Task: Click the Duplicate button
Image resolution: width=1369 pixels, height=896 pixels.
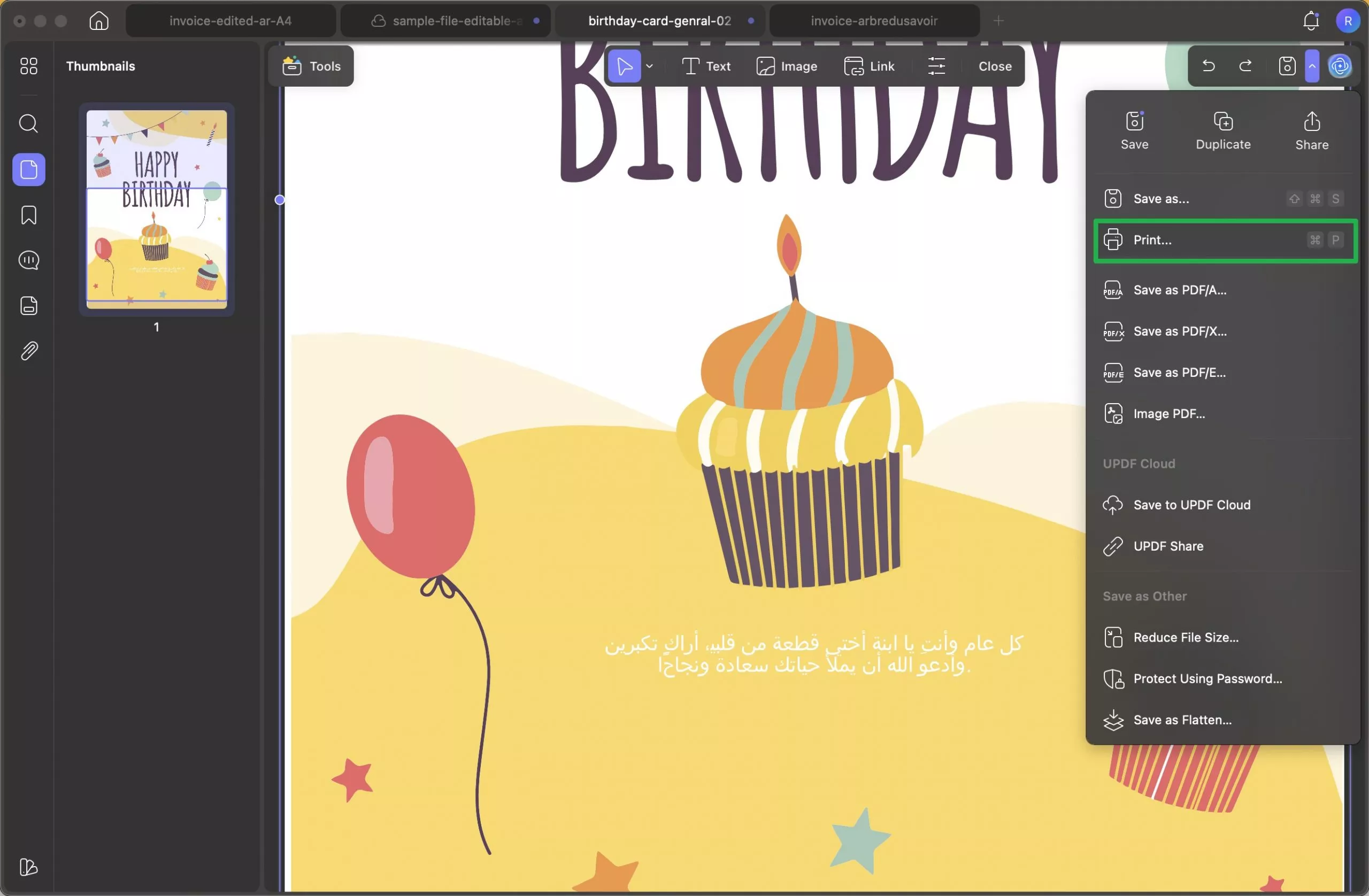Action: (x=1223, y=131)
